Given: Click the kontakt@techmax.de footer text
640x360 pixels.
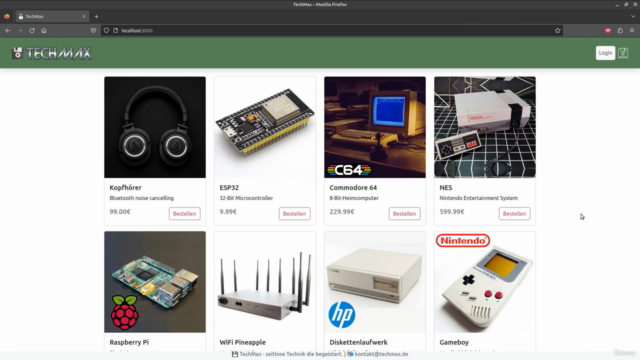Looking at the screenshot, I should (x=381, y=354).
